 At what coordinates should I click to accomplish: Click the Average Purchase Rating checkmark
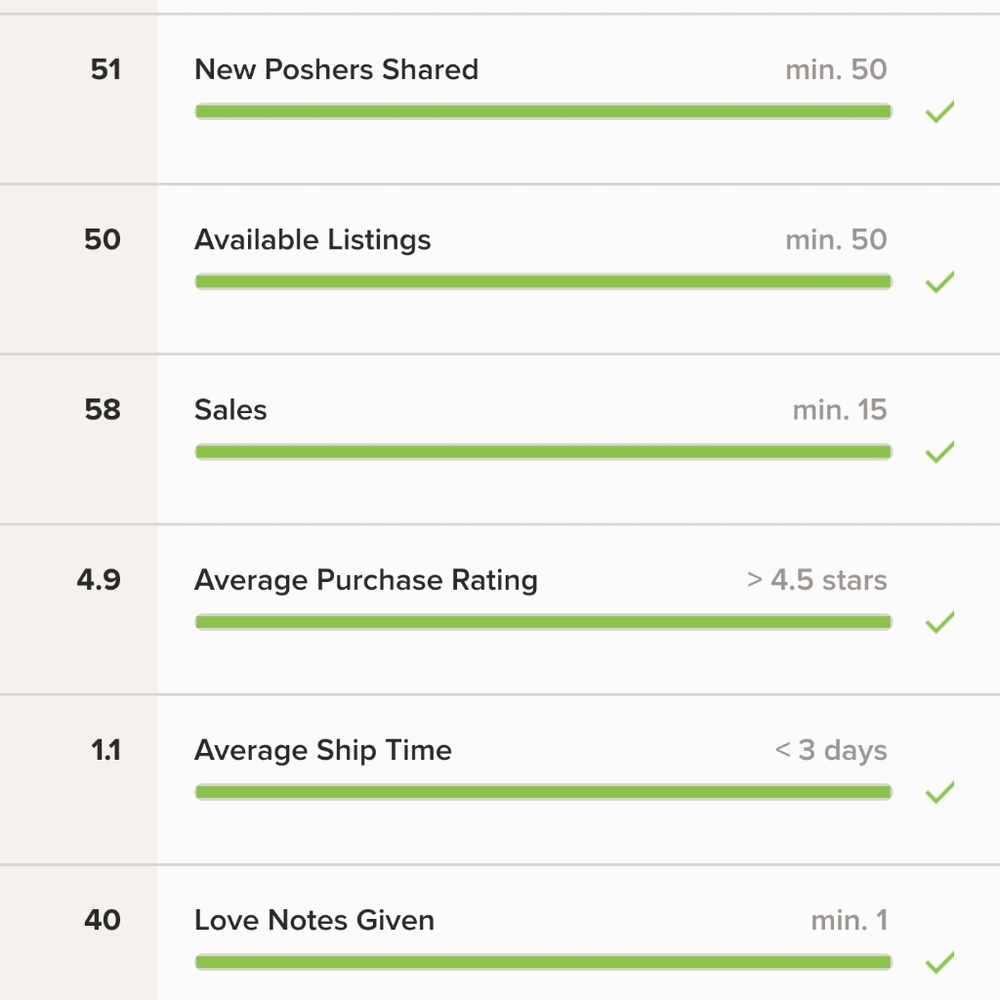(x=939, y=622)
